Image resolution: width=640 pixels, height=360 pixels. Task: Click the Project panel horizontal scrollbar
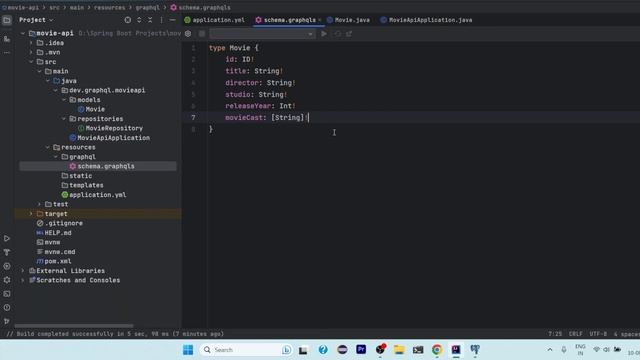point(73,326)
